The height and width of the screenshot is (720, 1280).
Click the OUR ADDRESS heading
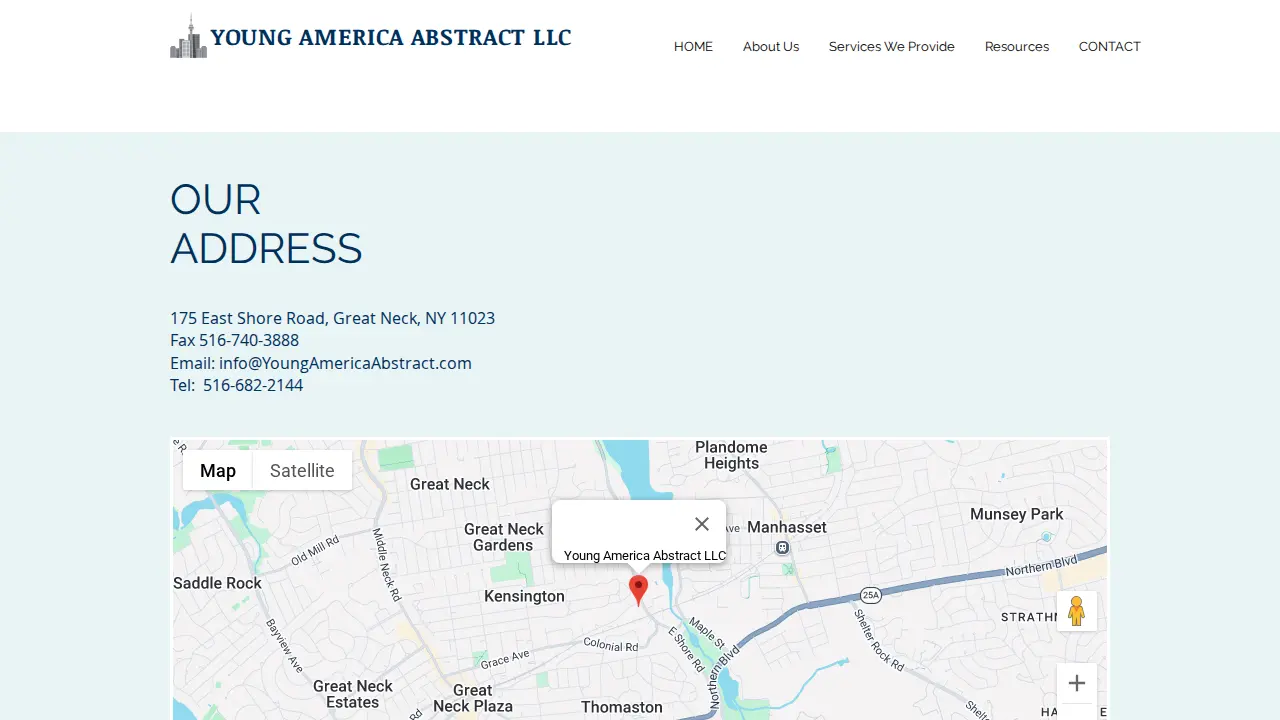point(266,224)
